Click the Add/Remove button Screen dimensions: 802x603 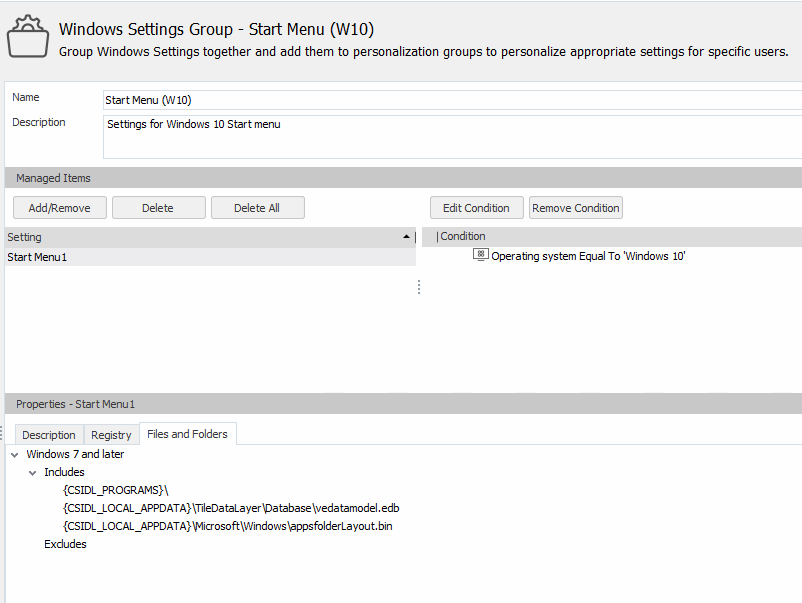click(x=60, y=208)
